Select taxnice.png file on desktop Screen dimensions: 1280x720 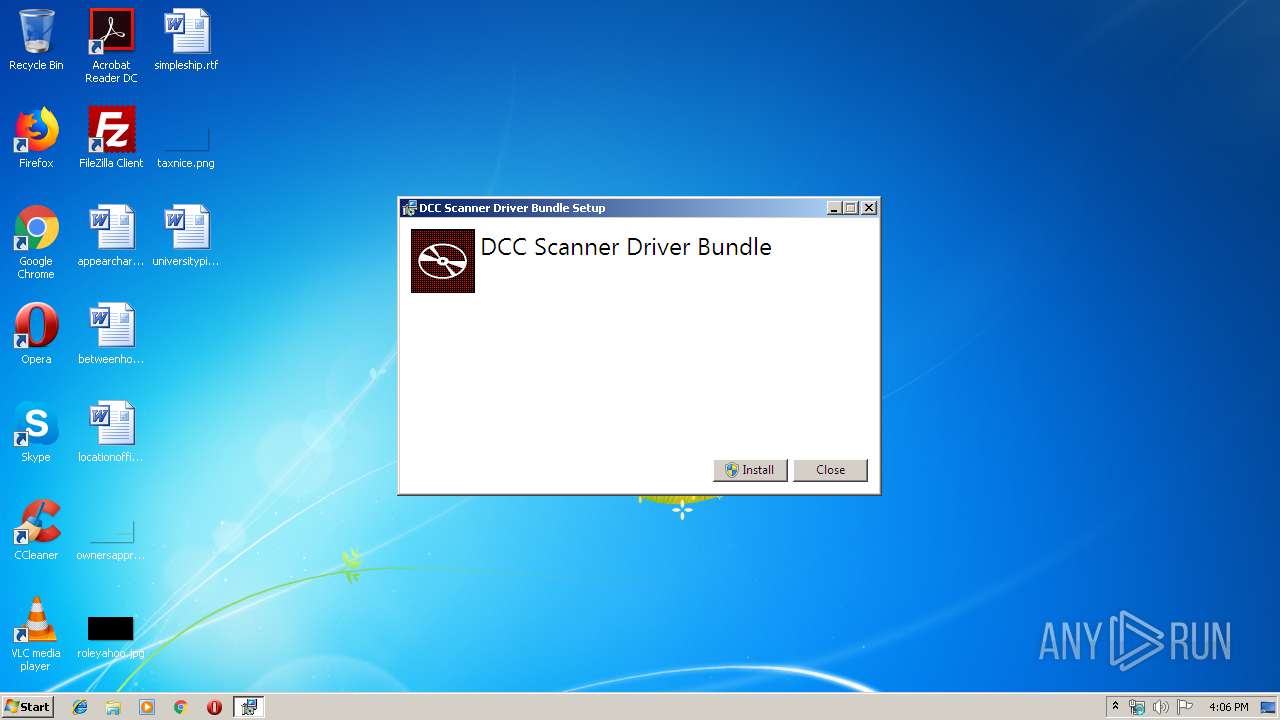tap(186, 145)
